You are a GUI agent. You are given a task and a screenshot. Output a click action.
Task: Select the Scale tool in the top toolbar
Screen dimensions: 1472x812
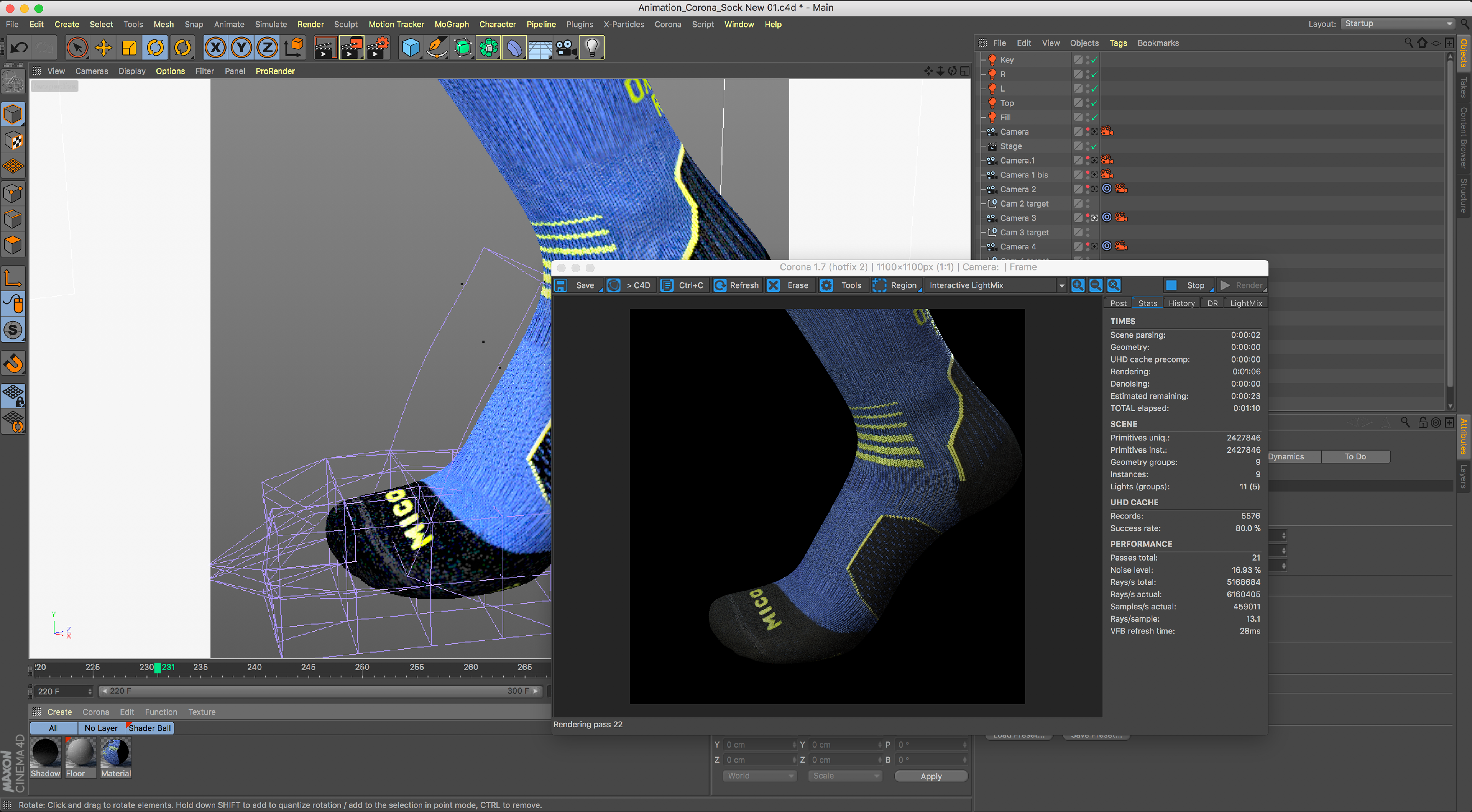point(130,48)
